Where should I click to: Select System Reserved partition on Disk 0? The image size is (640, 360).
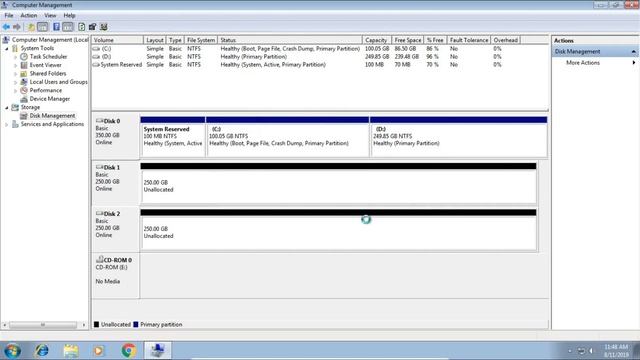point(173,137)
